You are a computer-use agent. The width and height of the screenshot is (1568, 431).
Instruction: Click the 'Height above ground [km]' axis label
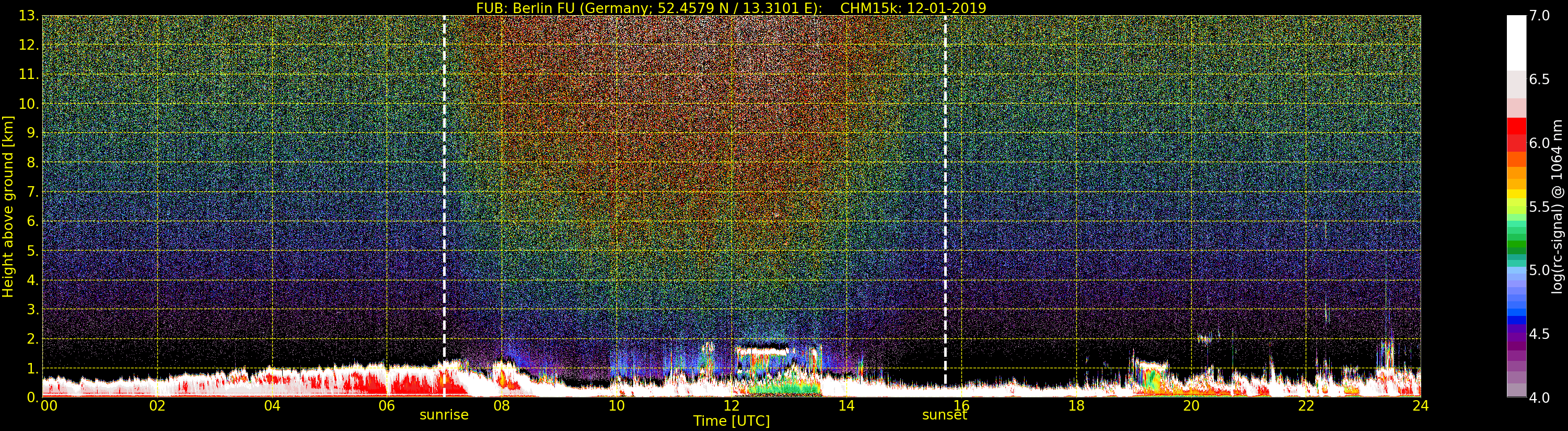(8, 206)
